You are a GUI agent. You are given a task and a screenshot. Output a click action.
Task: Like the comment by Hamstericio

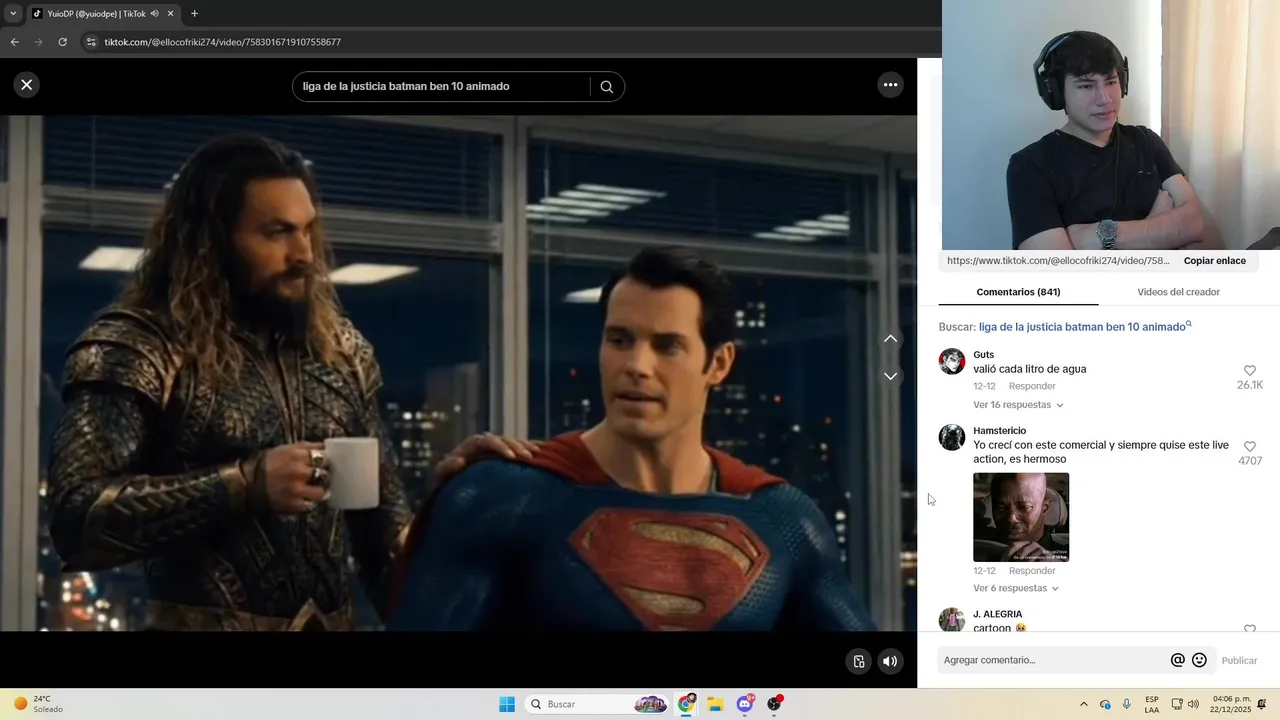pos(1249,447)
